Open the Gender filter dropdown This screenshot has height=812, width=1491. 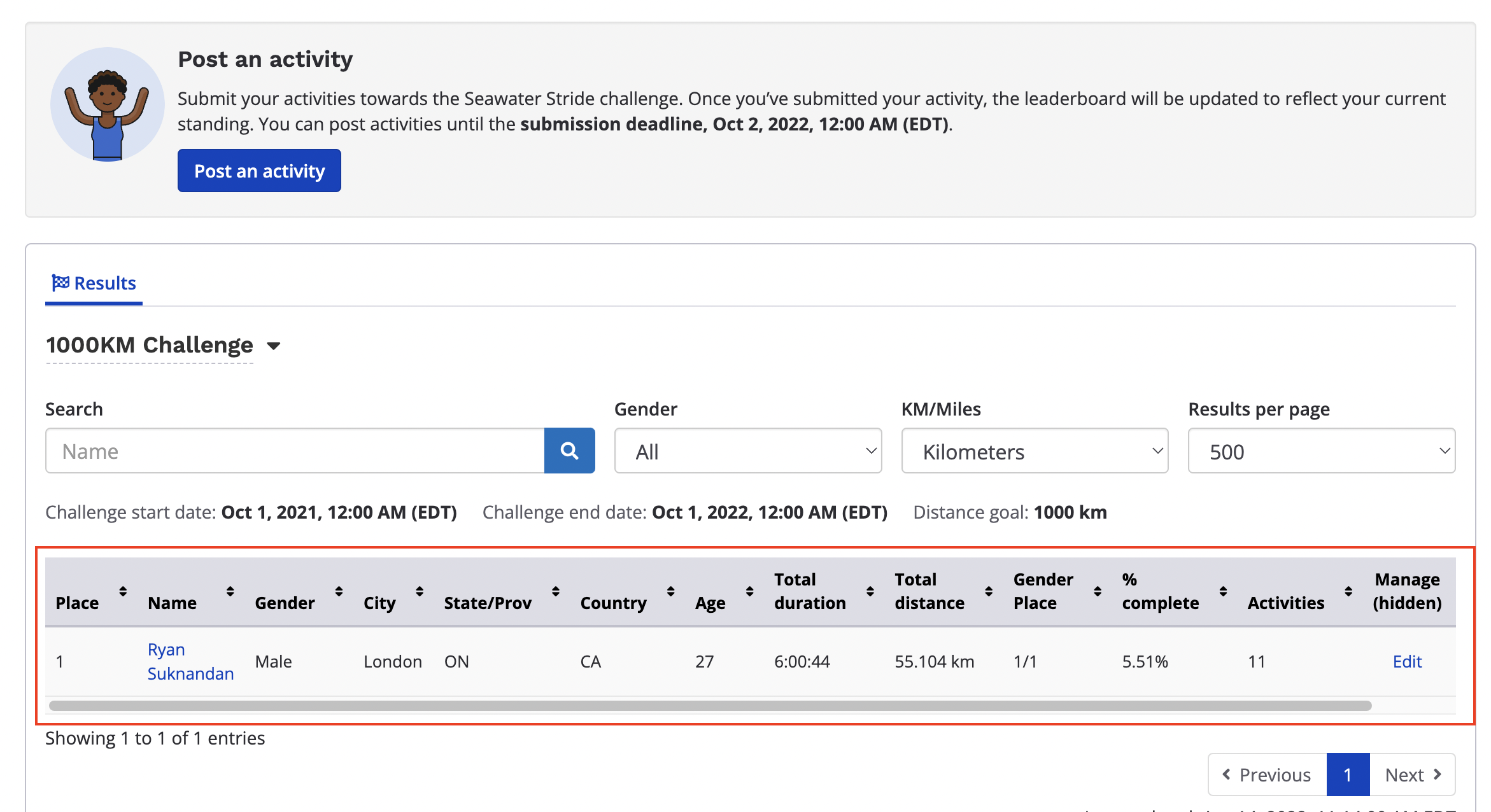(x=747, y=451)
